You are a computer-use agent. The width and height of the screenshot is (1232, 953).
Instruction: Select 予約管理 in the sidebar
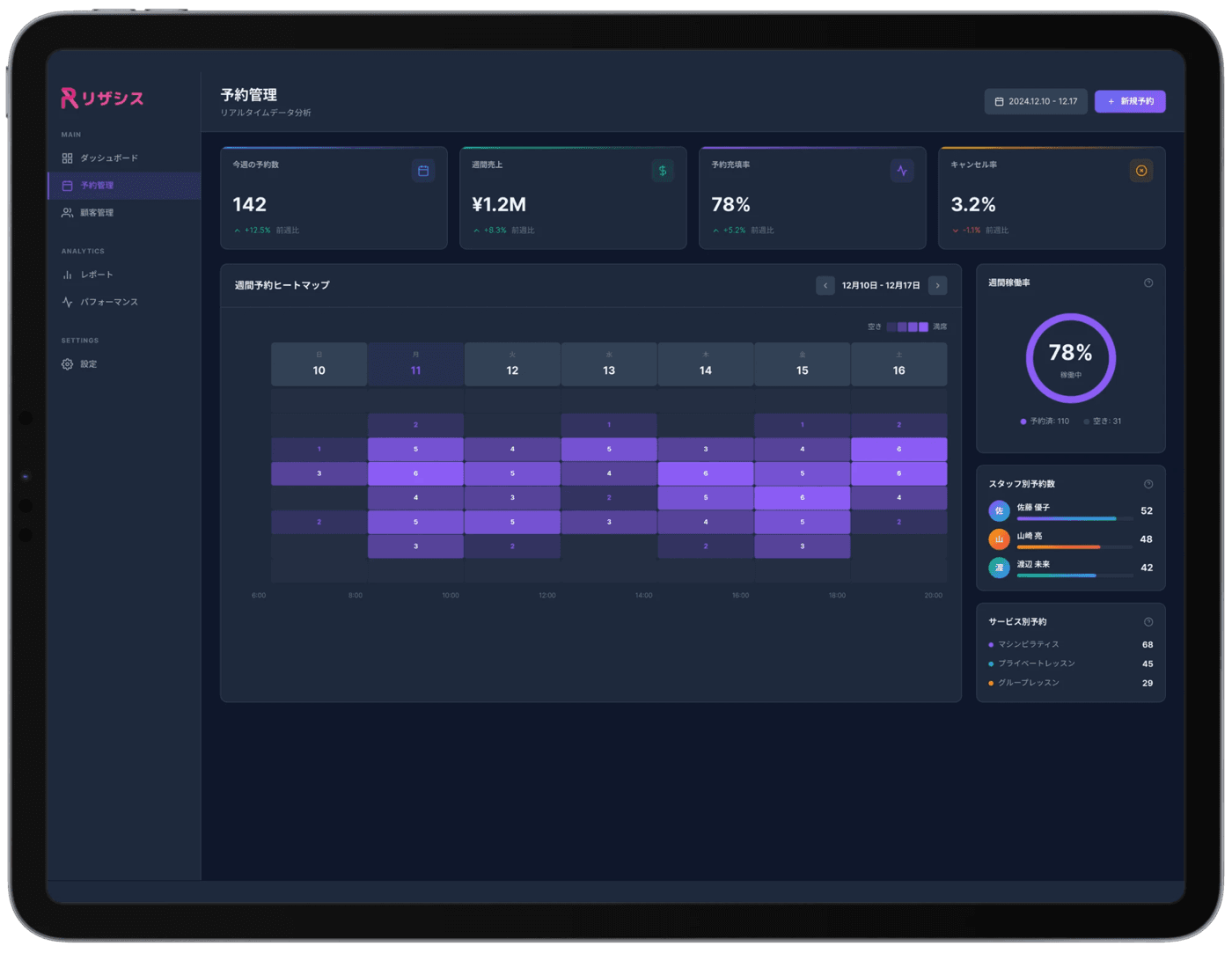tap(124, 186)
